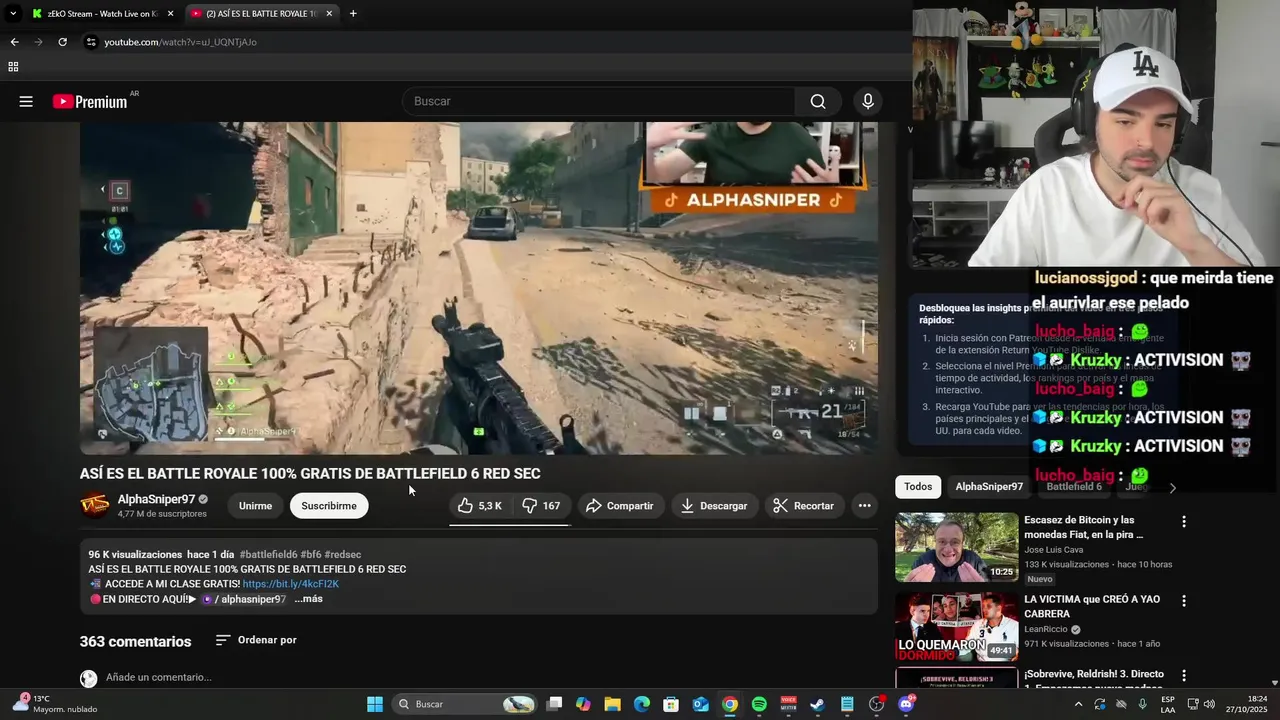Go to YouTube Premium home logo
1280x720 pixels.
click(x=90, y=101)
